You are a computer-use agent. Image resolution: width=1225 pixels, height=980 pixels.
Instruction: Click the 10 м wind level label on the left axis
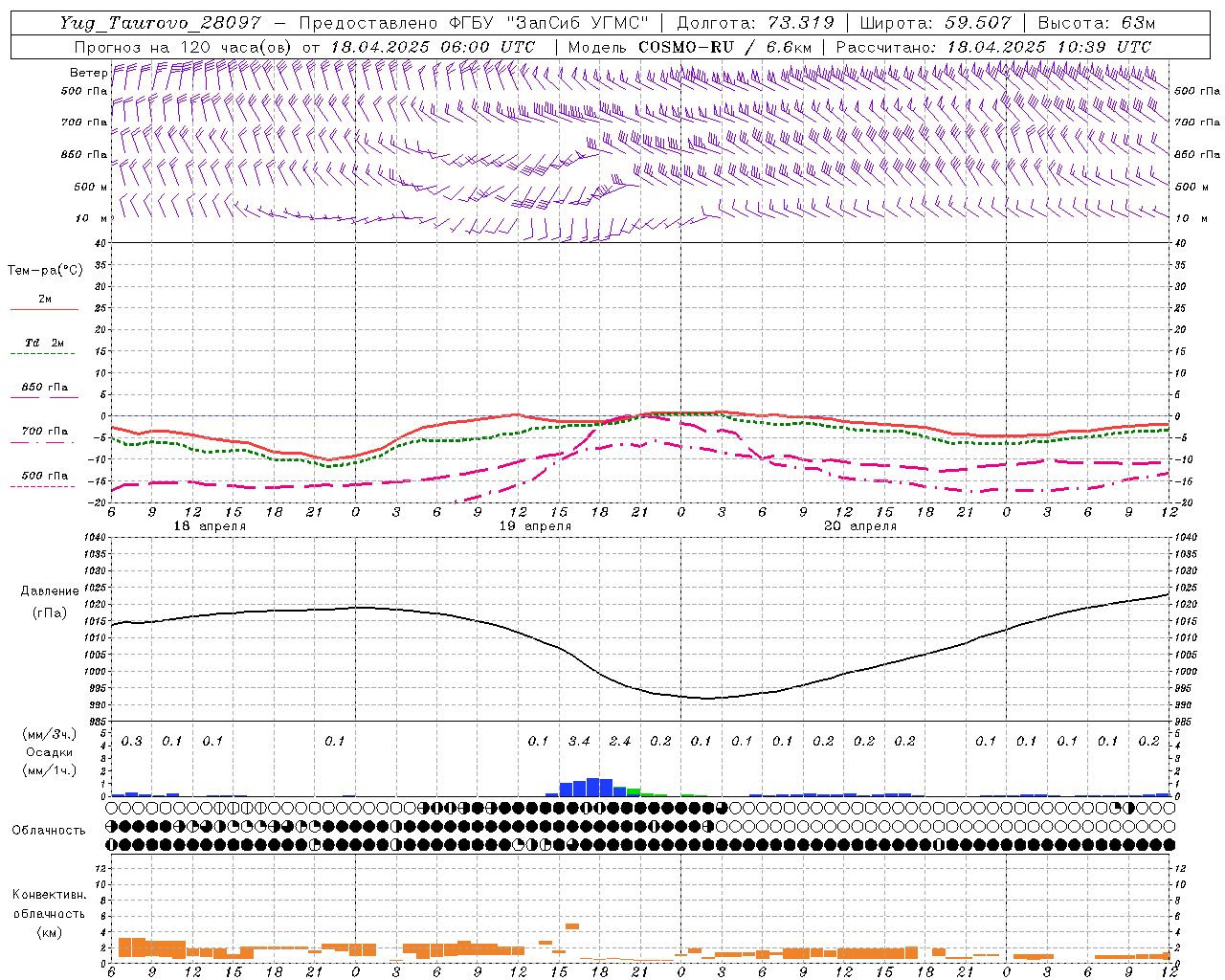click(x=92, y=218)
